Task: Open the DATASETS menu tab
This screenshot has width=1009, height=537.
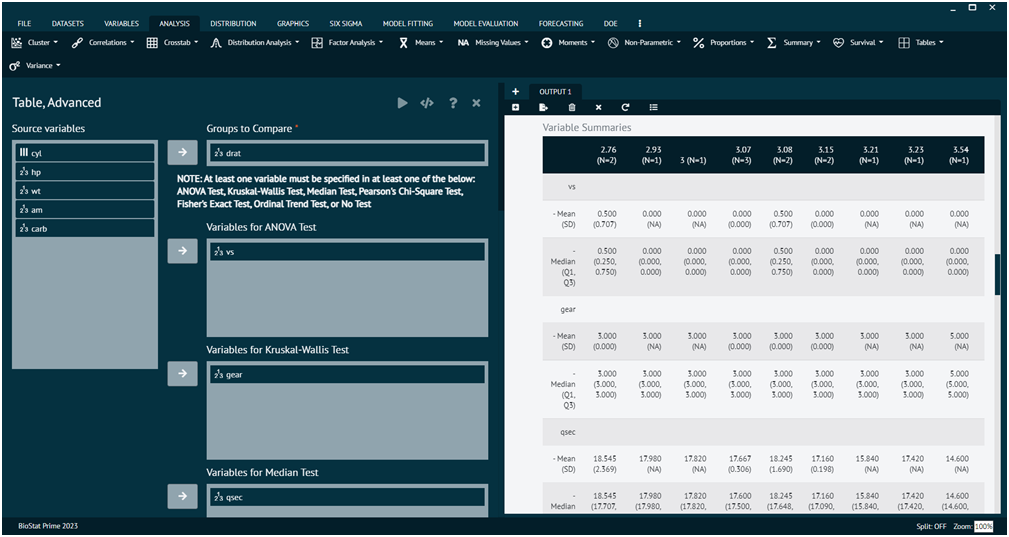Action: pyautogui.click(x=68, y=24)
